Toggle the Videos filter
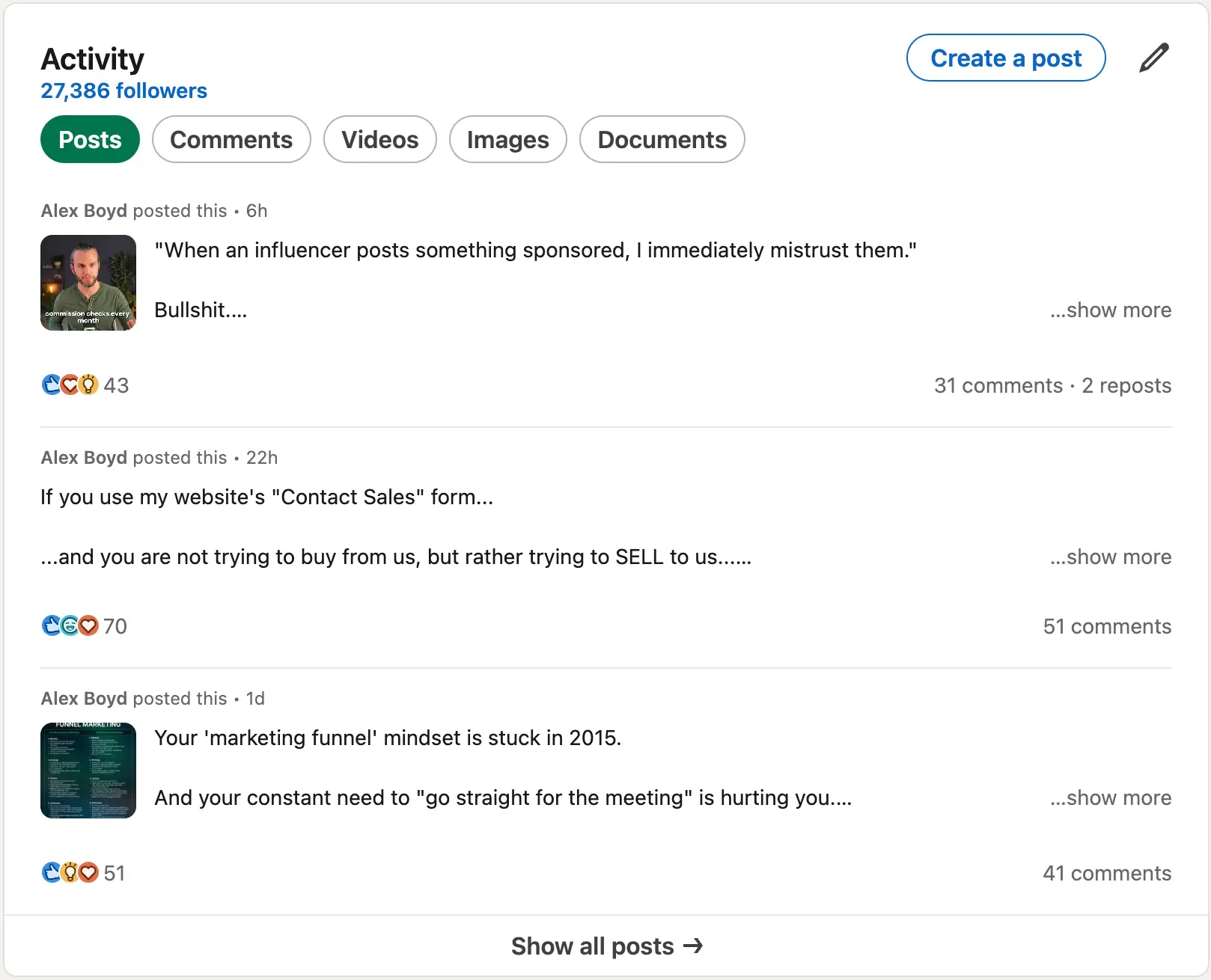The height and width of the screenshot is (980, 1211). tap(379, 139)
